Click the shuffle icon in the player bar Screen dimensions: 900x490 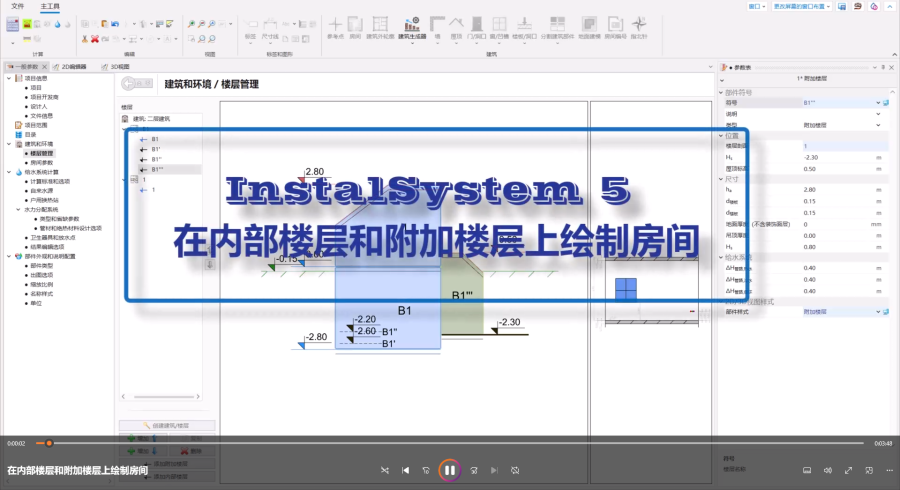click(x=385, y=469)
